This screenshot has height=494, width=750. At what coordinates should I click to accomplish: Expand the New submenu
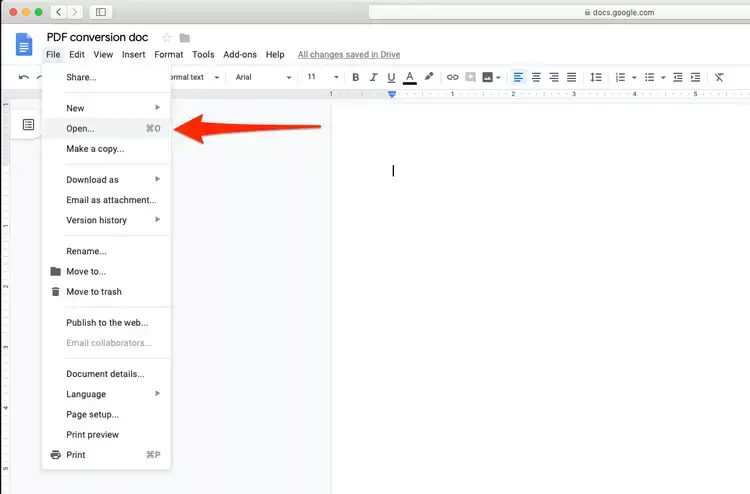(x=106, y=108)
